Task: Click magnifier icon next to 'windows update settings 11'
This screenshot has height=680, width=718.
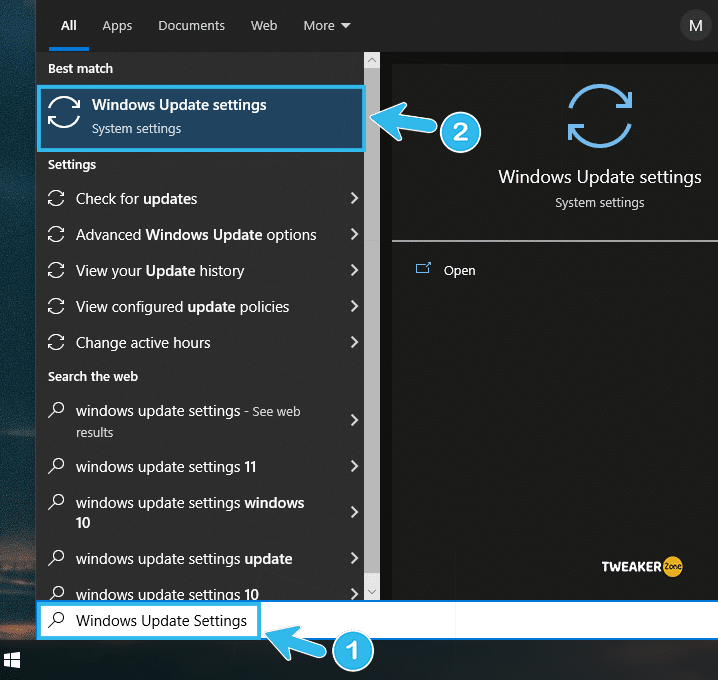Action: (x=56, y=466)
